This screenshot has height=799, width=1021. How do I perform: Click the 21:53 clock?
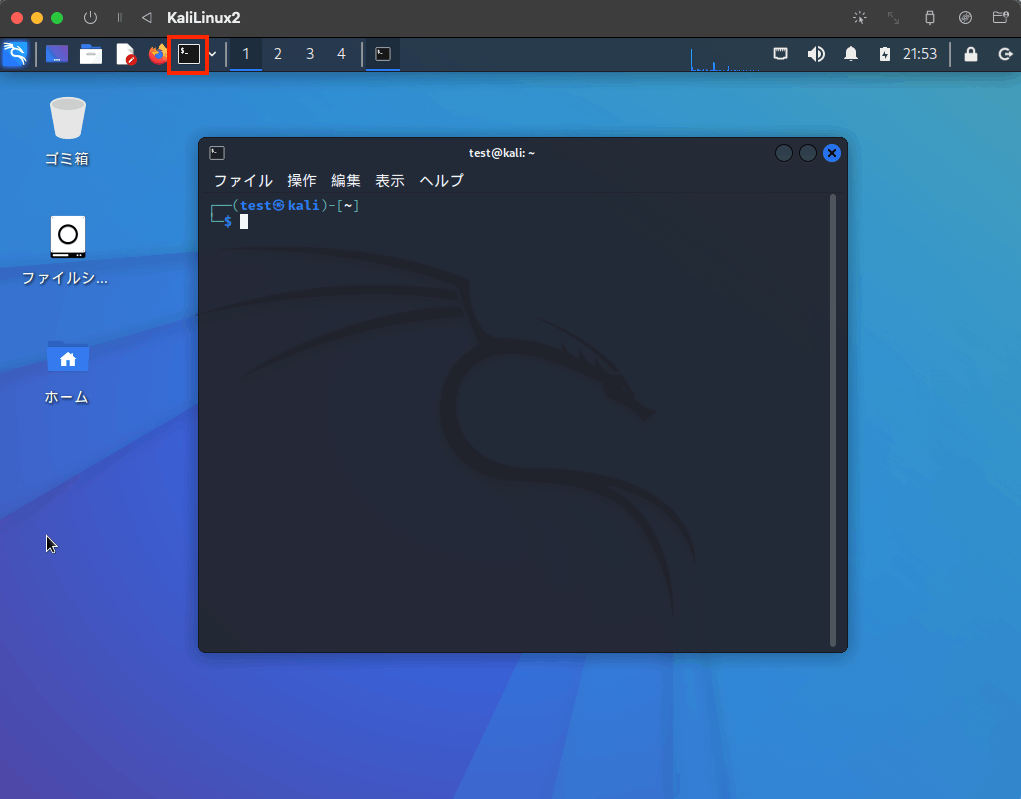point(919,54)
